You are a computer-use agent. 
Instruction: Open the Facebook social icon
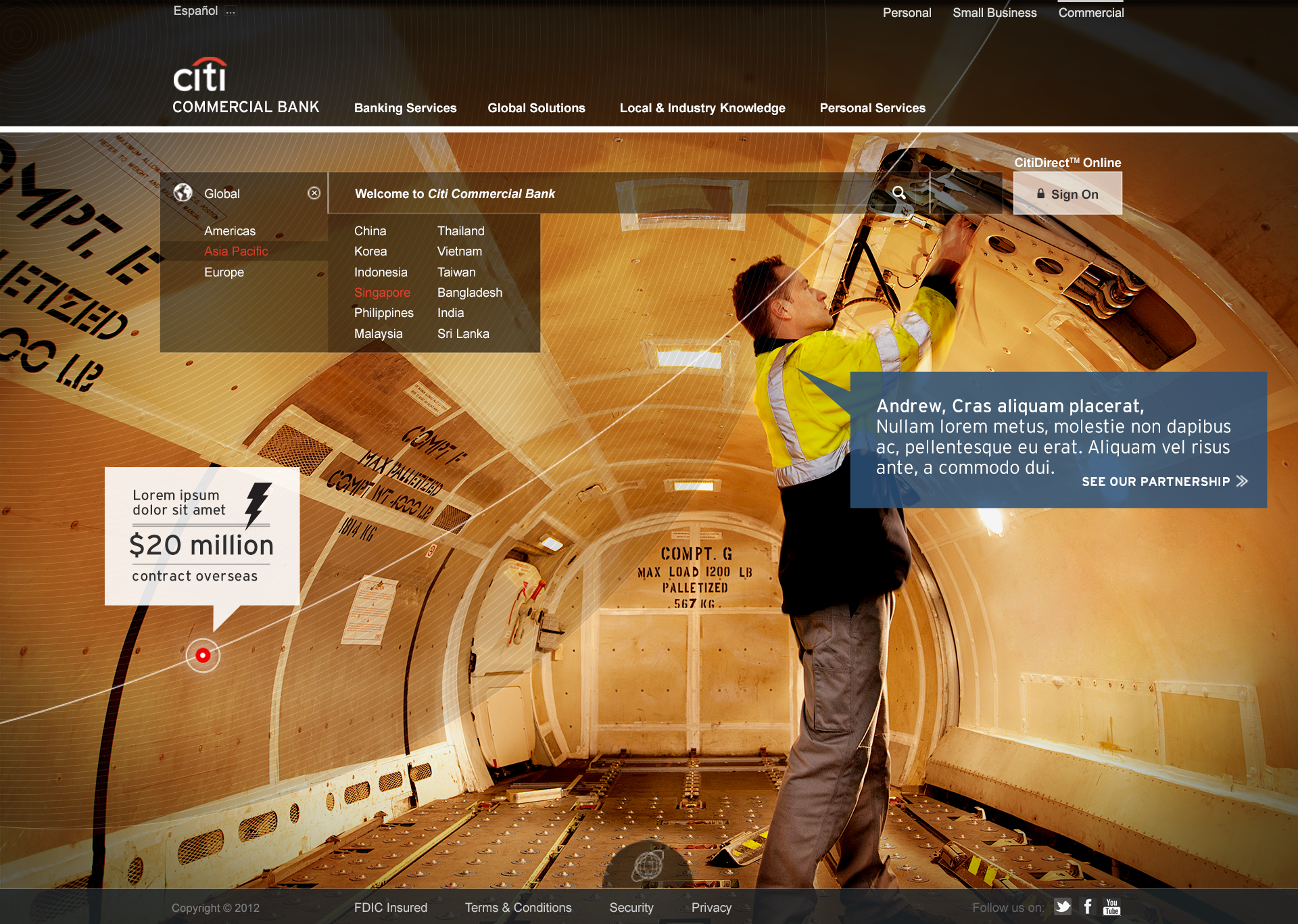click(x=1087, y=906)
